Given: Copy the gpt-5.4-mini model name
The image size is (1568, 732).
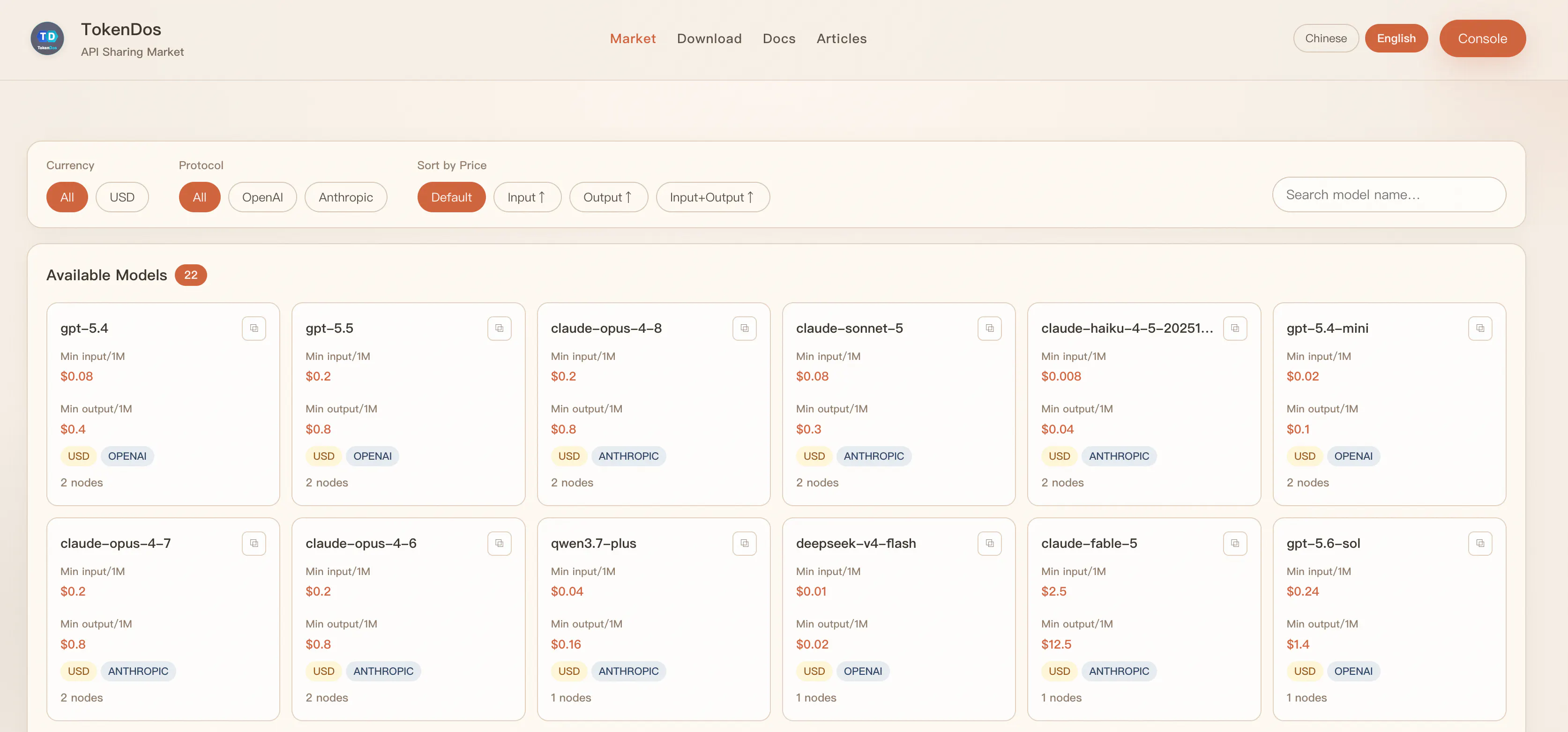Looking at the screenshot, I should point(1480,329).
